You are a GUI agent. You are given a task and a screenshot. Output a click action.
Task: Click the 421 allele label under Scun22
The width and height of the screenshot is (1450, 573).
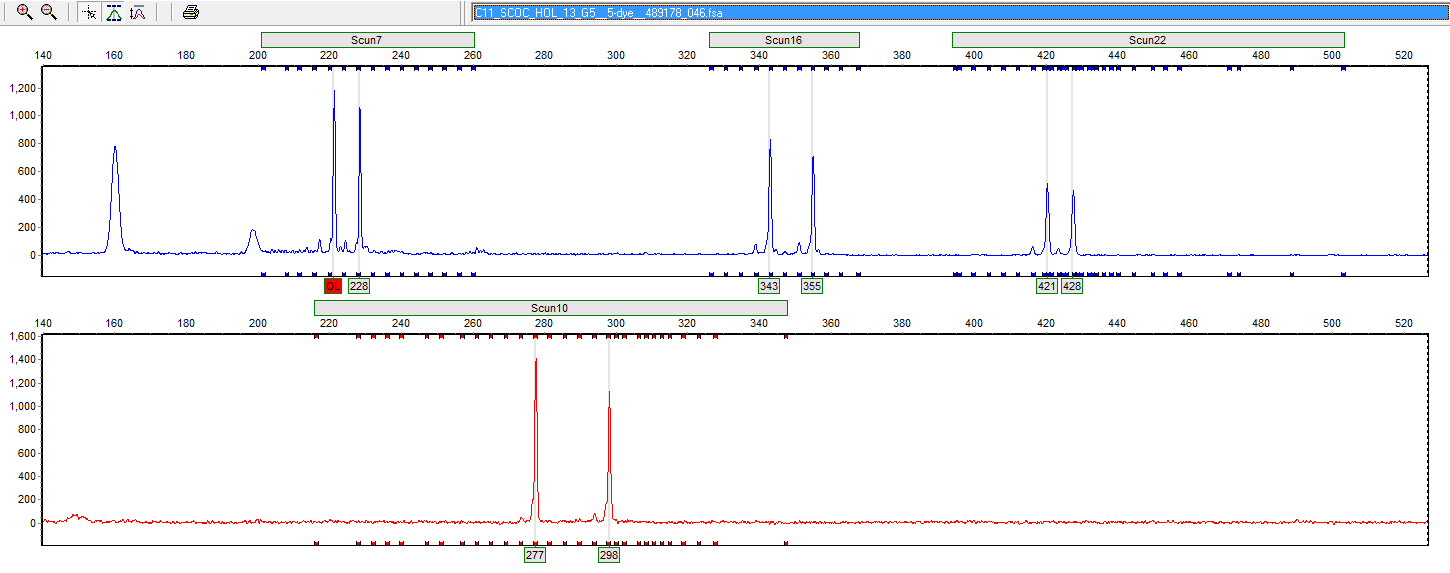[1047, 287]
